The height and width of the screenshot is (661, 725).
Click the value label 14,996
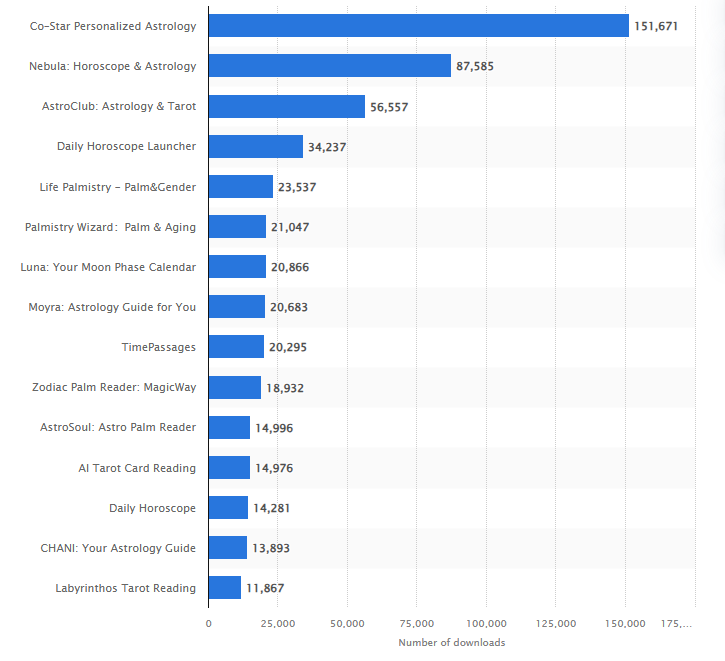[x=274, y=428]
